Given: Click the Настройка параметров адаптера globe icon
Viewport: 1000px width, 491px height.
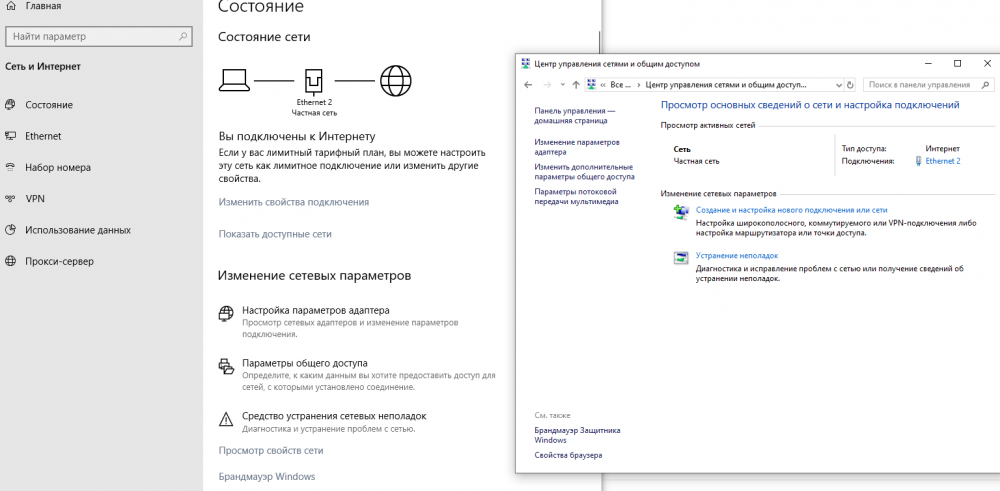Looking at the screenshot, I should 226,315.
